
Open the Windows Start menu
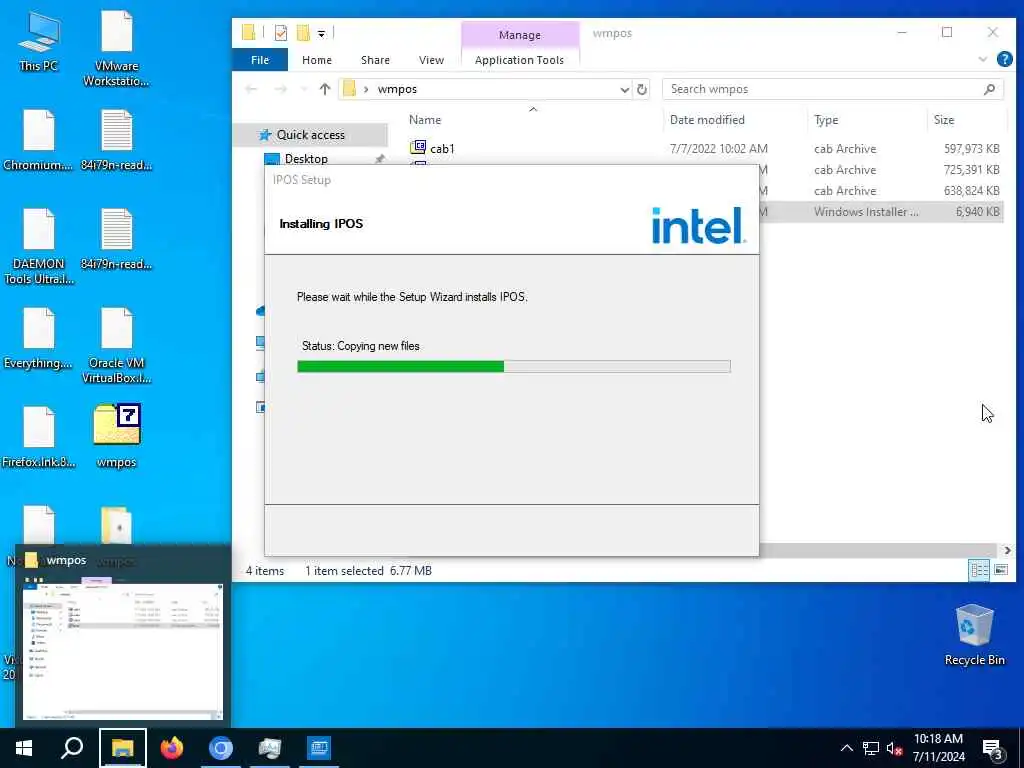tap(24, 748)
